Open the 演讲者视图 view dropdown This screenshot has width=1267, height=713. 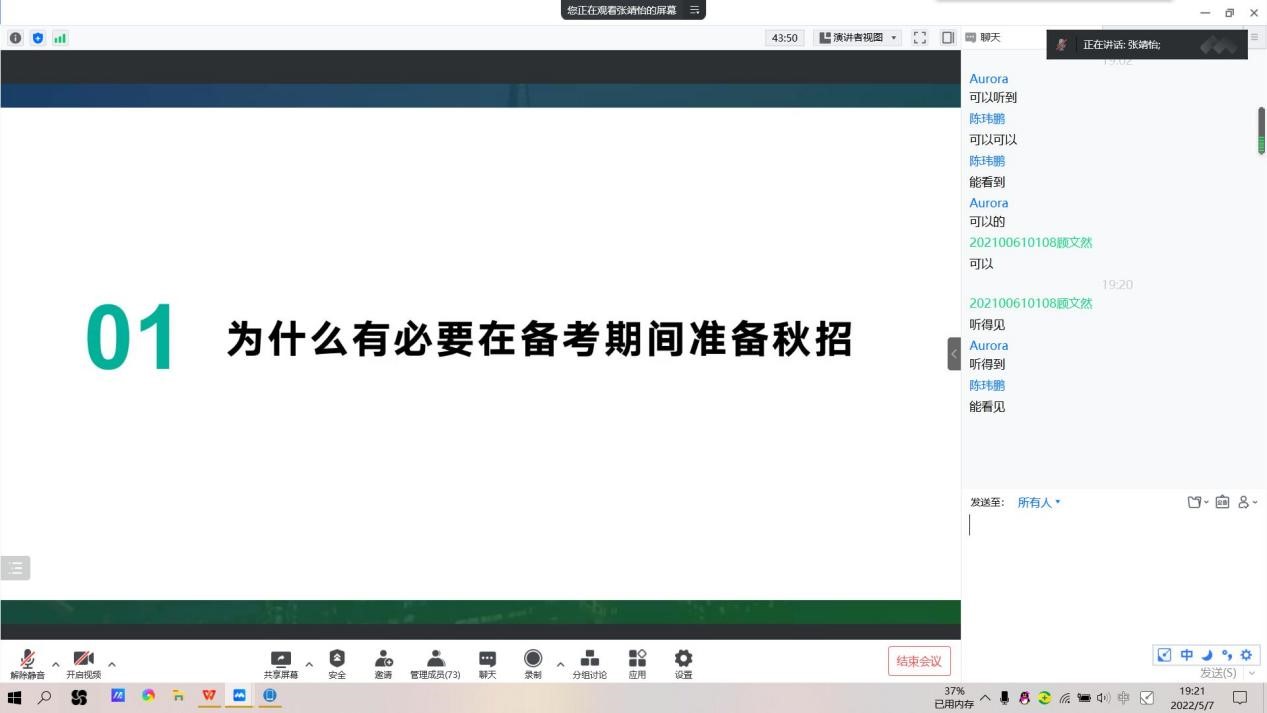coord(859,38)
